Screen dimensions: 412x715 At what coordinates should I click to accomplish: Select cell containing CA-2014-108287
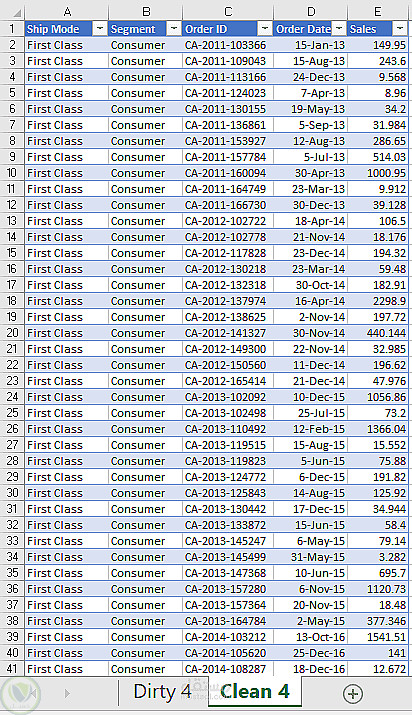227,669
